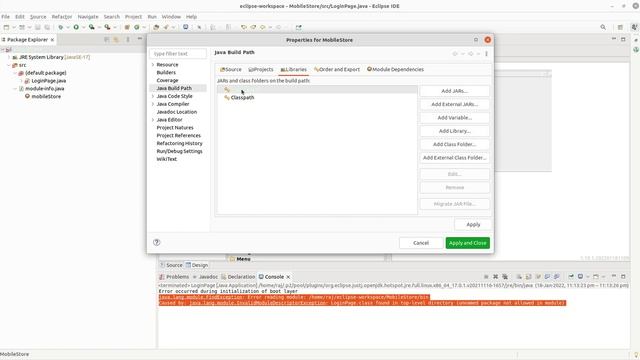Expand the Java Editor category
640x360 pixels.
coord(153,120)
